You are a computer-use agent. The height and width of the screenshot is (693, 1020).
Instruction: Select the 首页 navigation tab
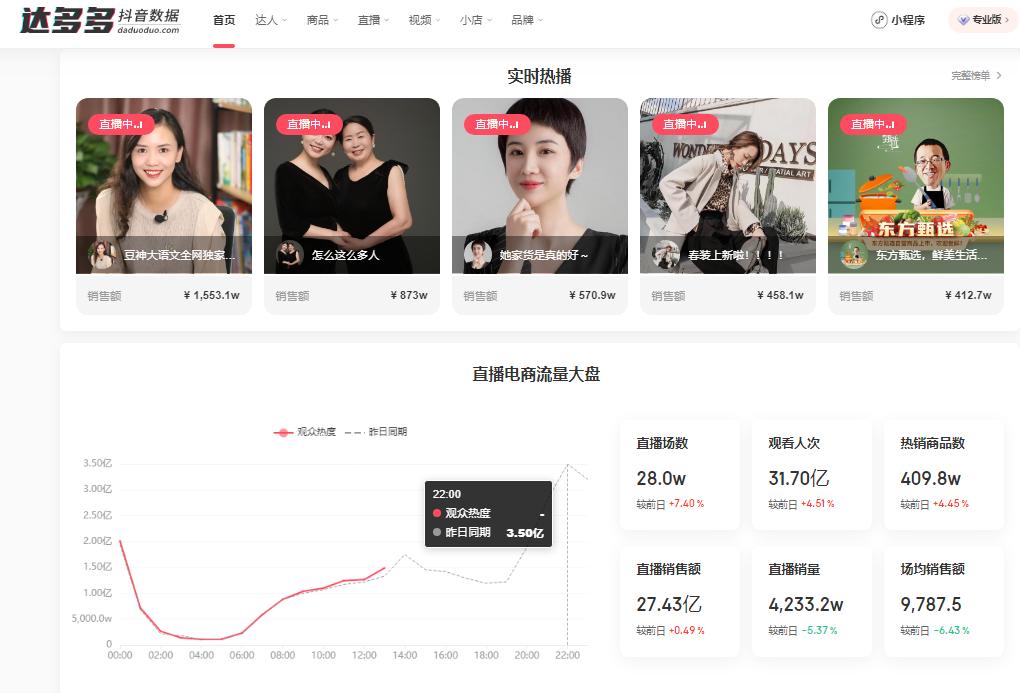[x=222, y=19]
